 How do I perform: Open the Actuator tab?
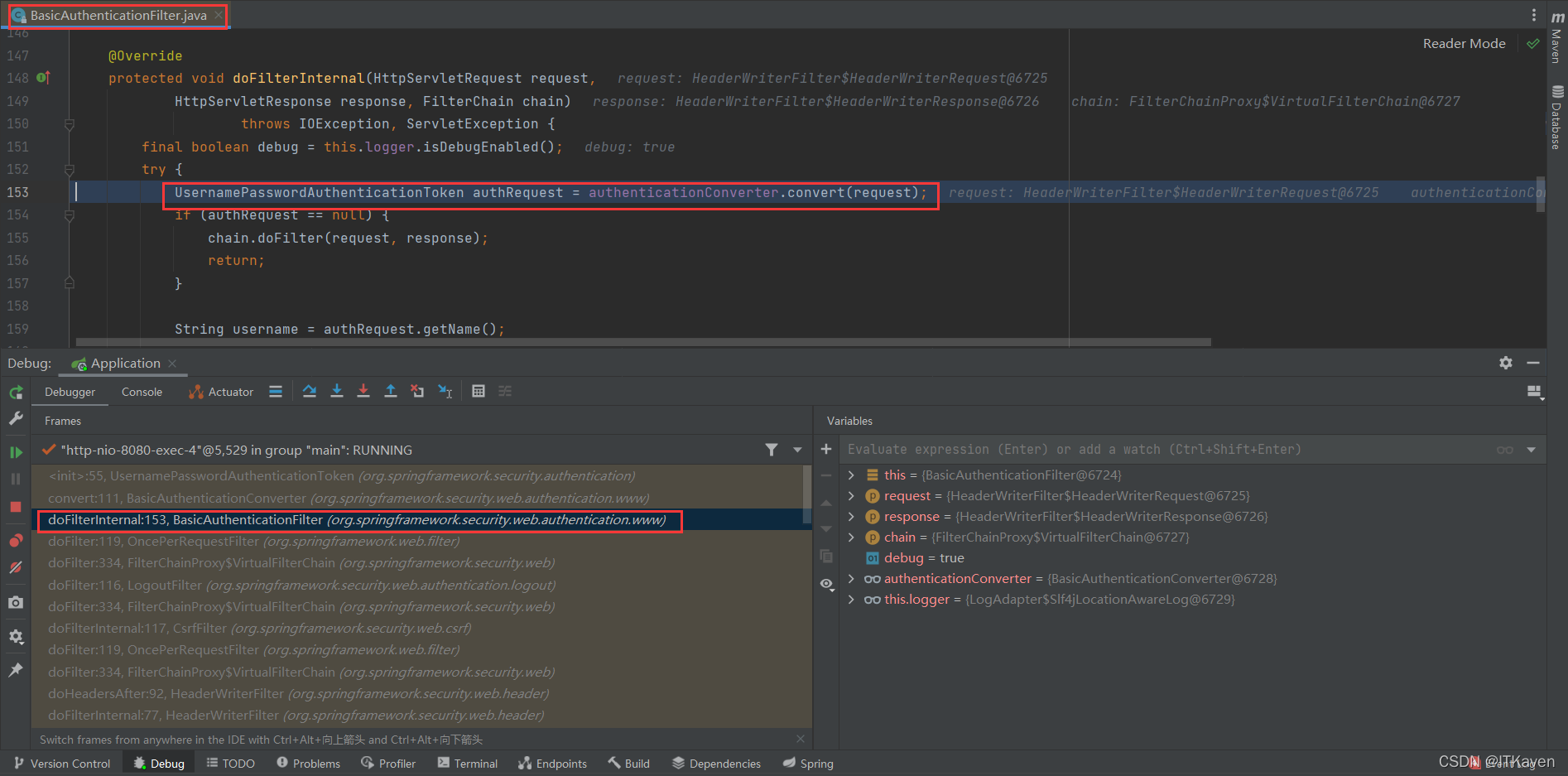tap(229, 391)
